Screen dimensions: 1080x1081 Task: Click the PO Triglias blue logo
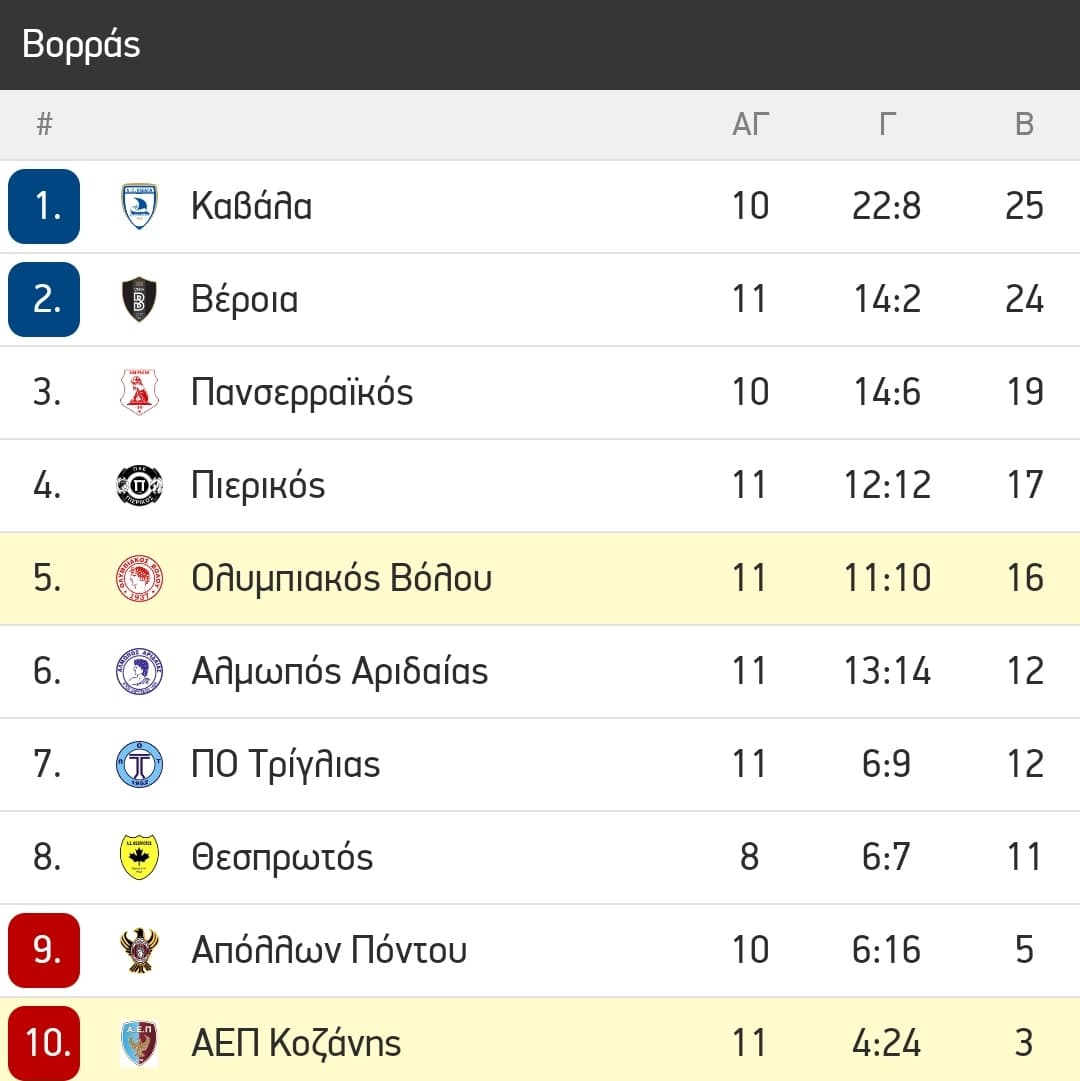pyautogui.click(x=139, y=764)
